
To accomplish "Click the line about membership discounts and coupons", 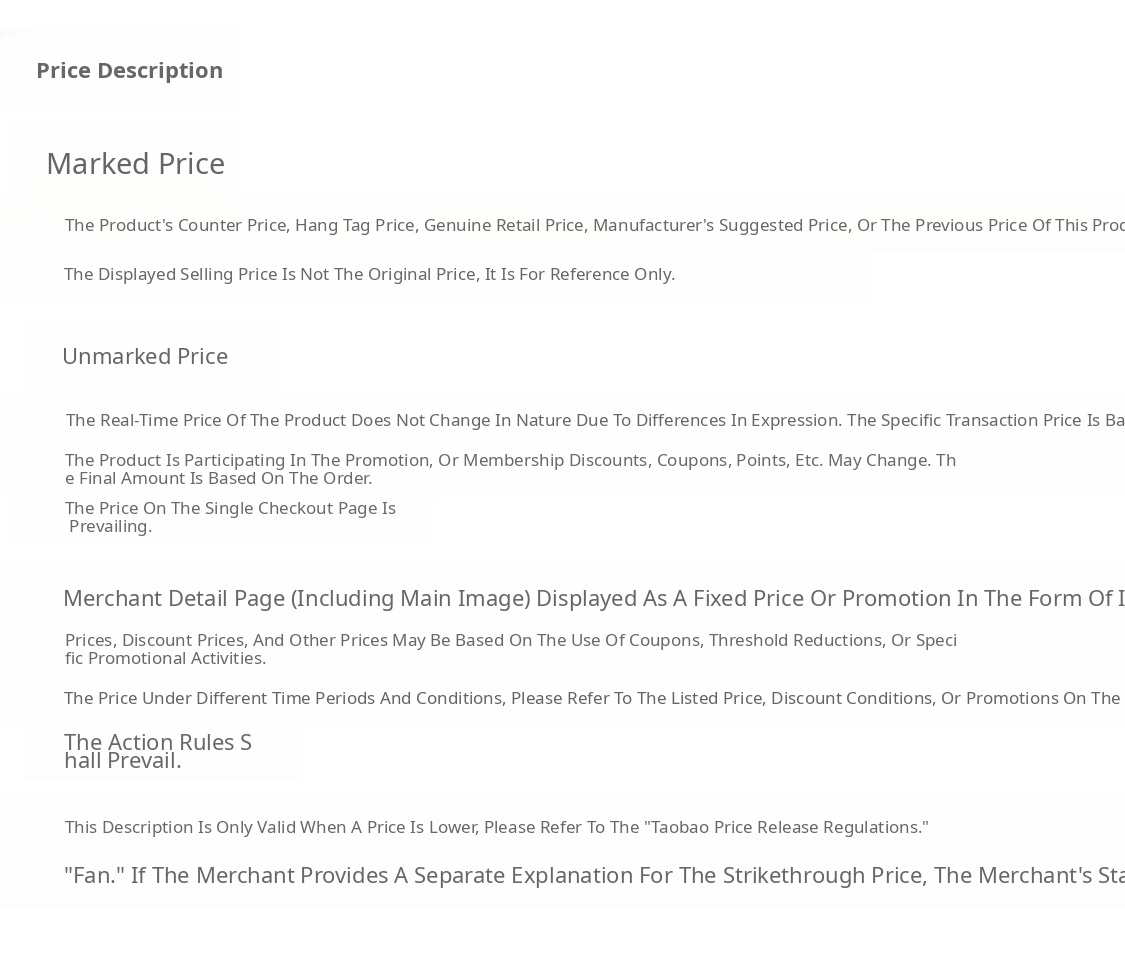I will 510,460.
